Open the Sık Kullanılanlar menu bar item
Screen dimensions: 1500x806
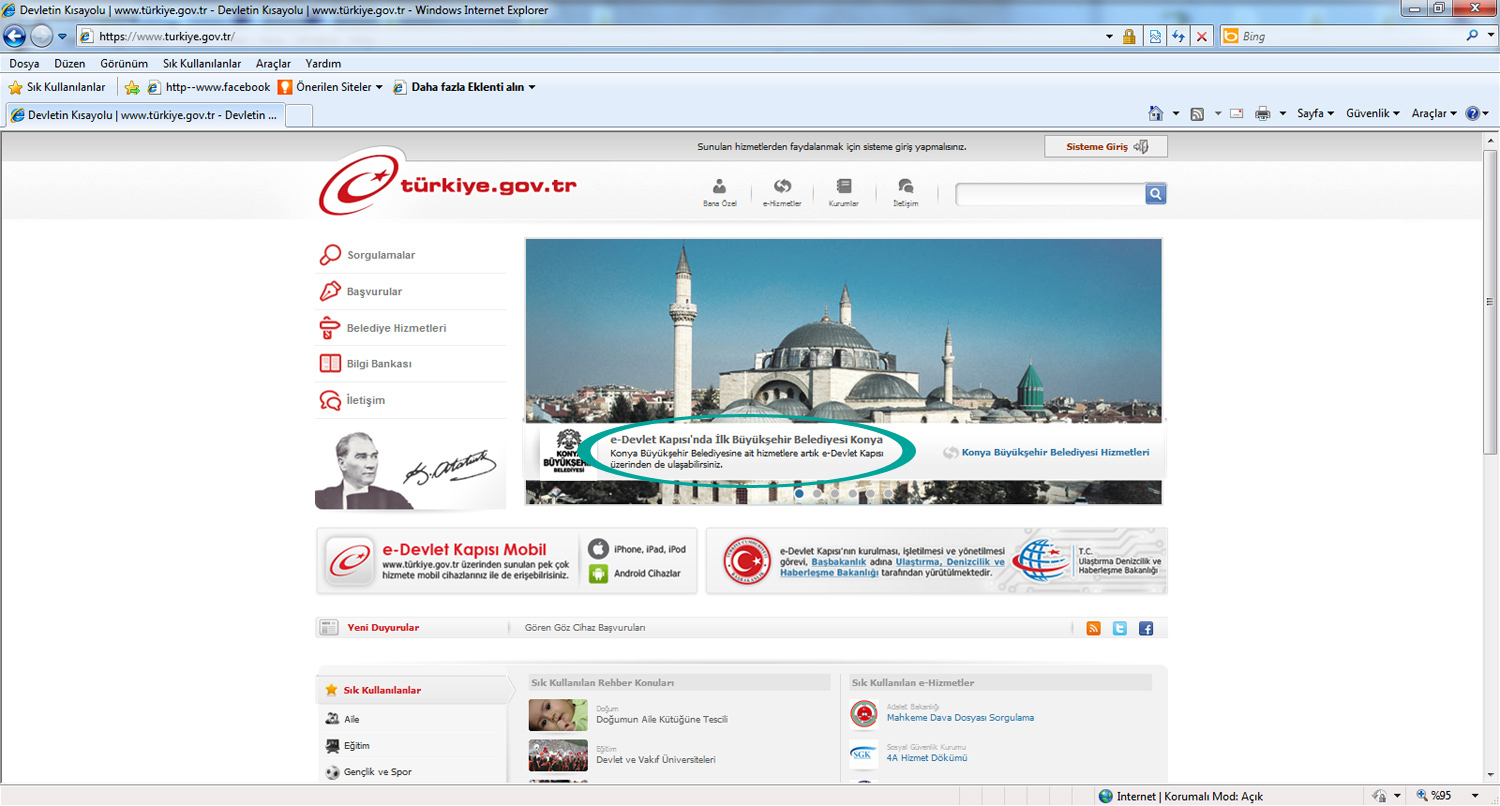point(202,63)
